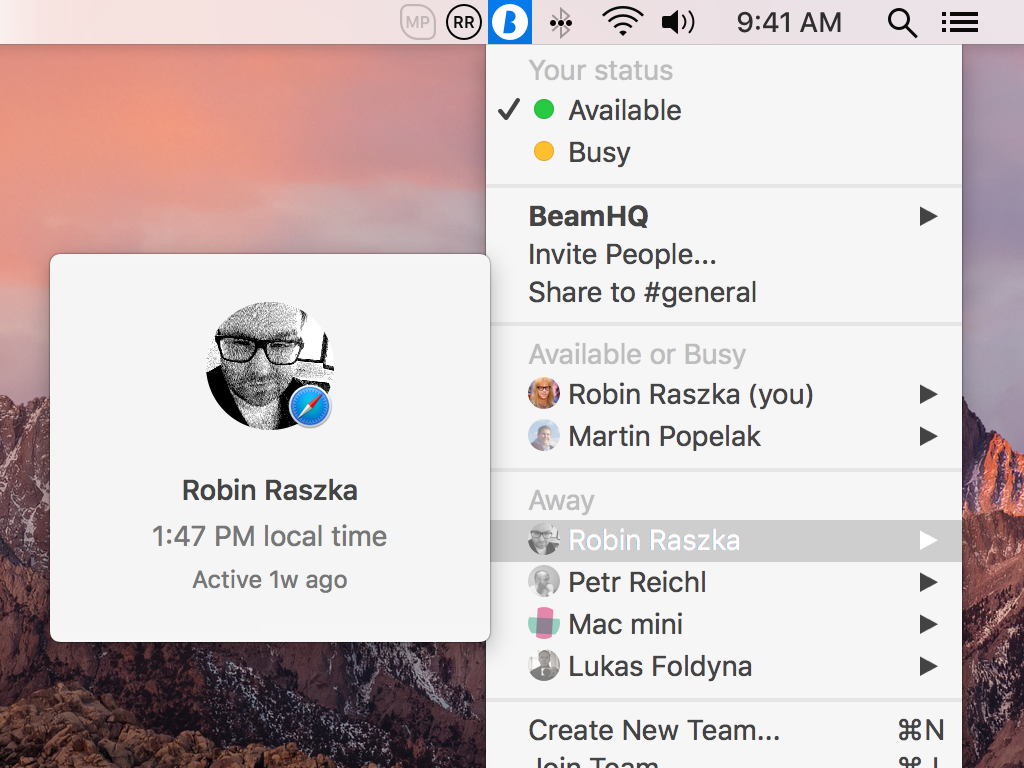
Task: Click Petr Reichl's avatar
Action: click(543, 582)
